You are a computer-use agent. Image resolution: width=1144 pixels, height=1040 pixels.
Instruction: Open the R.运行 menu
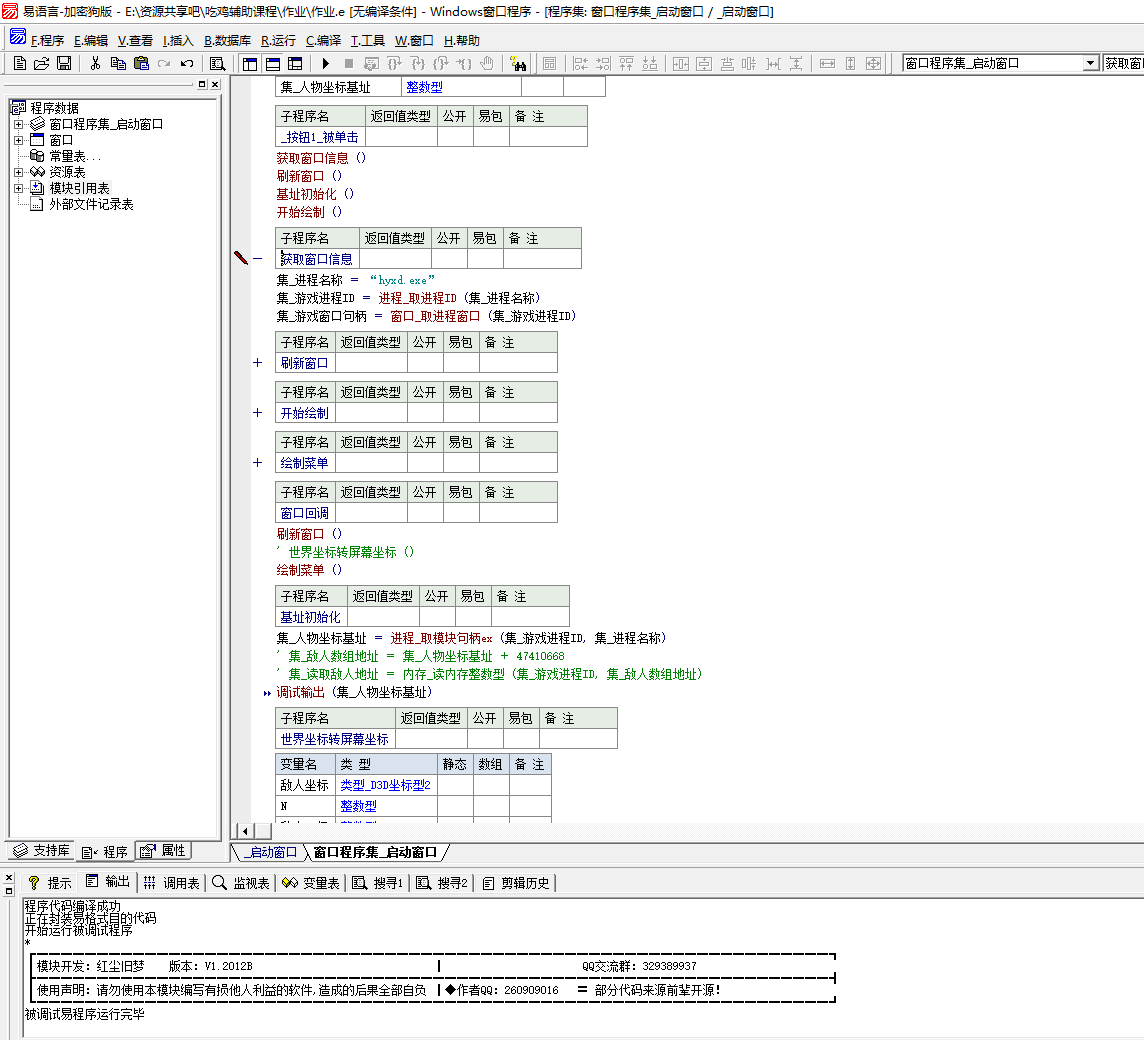tap(279, 41)
